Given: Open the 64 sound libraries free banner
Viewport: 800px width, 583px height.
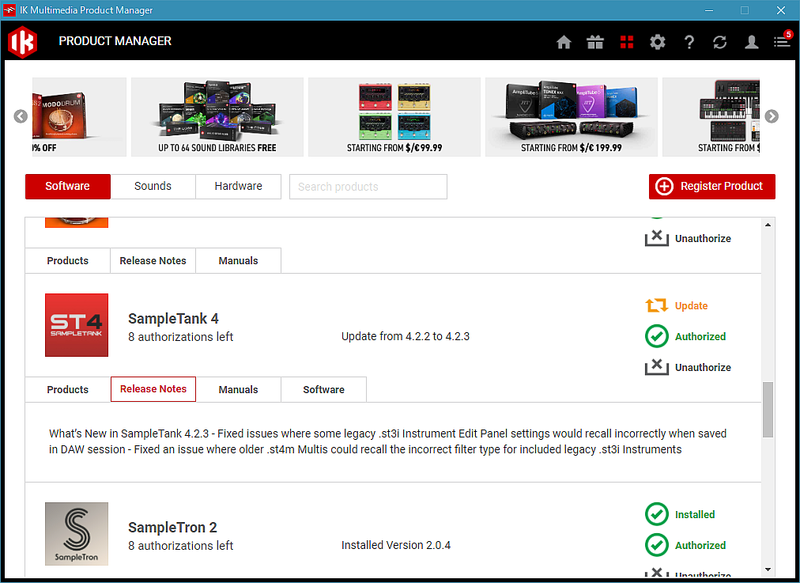Looking at the screenshot, I should (217, 117).
